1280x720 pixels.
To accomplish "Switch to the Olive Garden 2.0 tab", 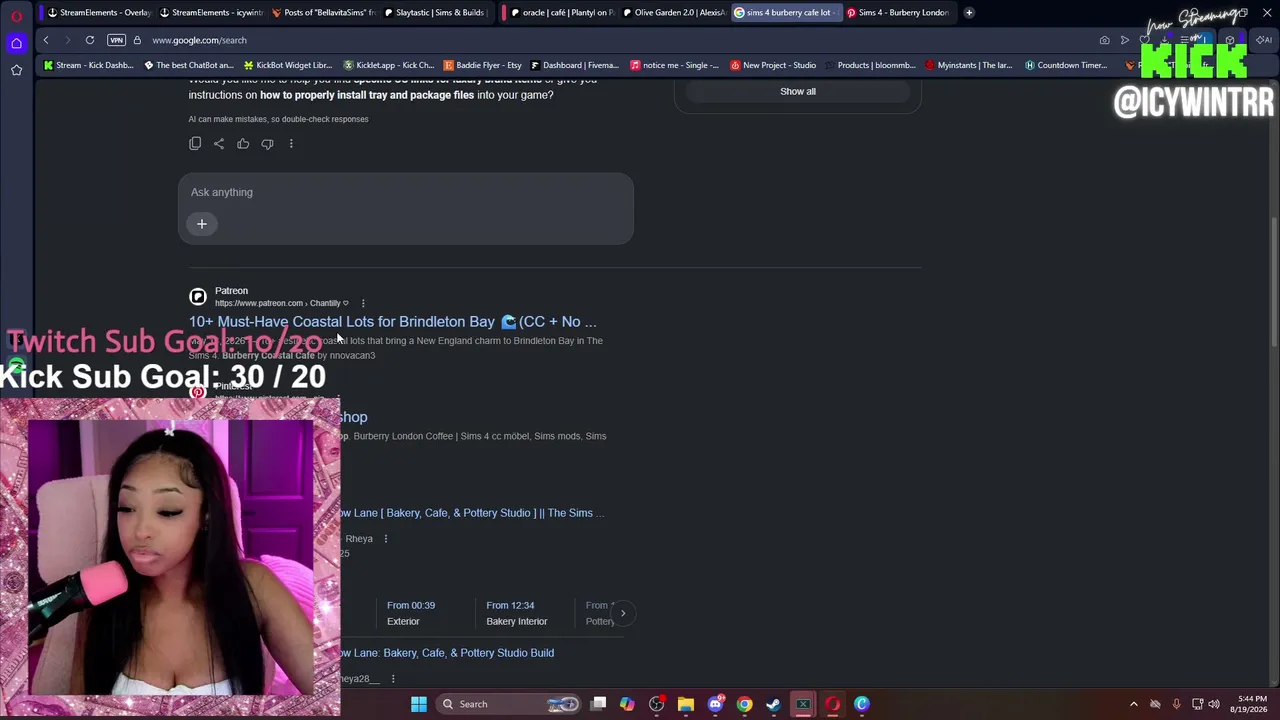I will click(674, 13).
